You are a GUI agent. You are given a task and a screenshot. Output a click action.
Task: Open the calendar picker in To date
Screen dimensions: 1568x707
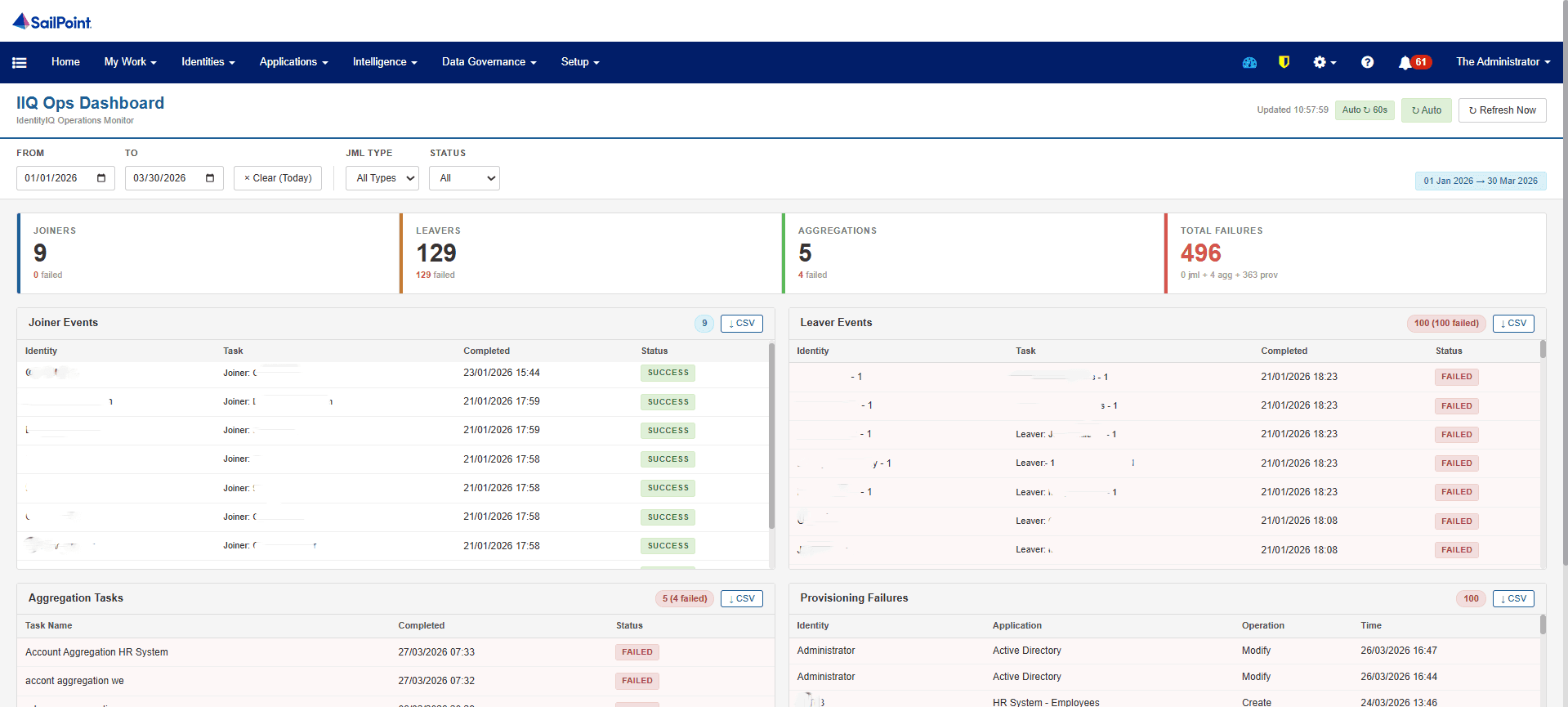210,178
